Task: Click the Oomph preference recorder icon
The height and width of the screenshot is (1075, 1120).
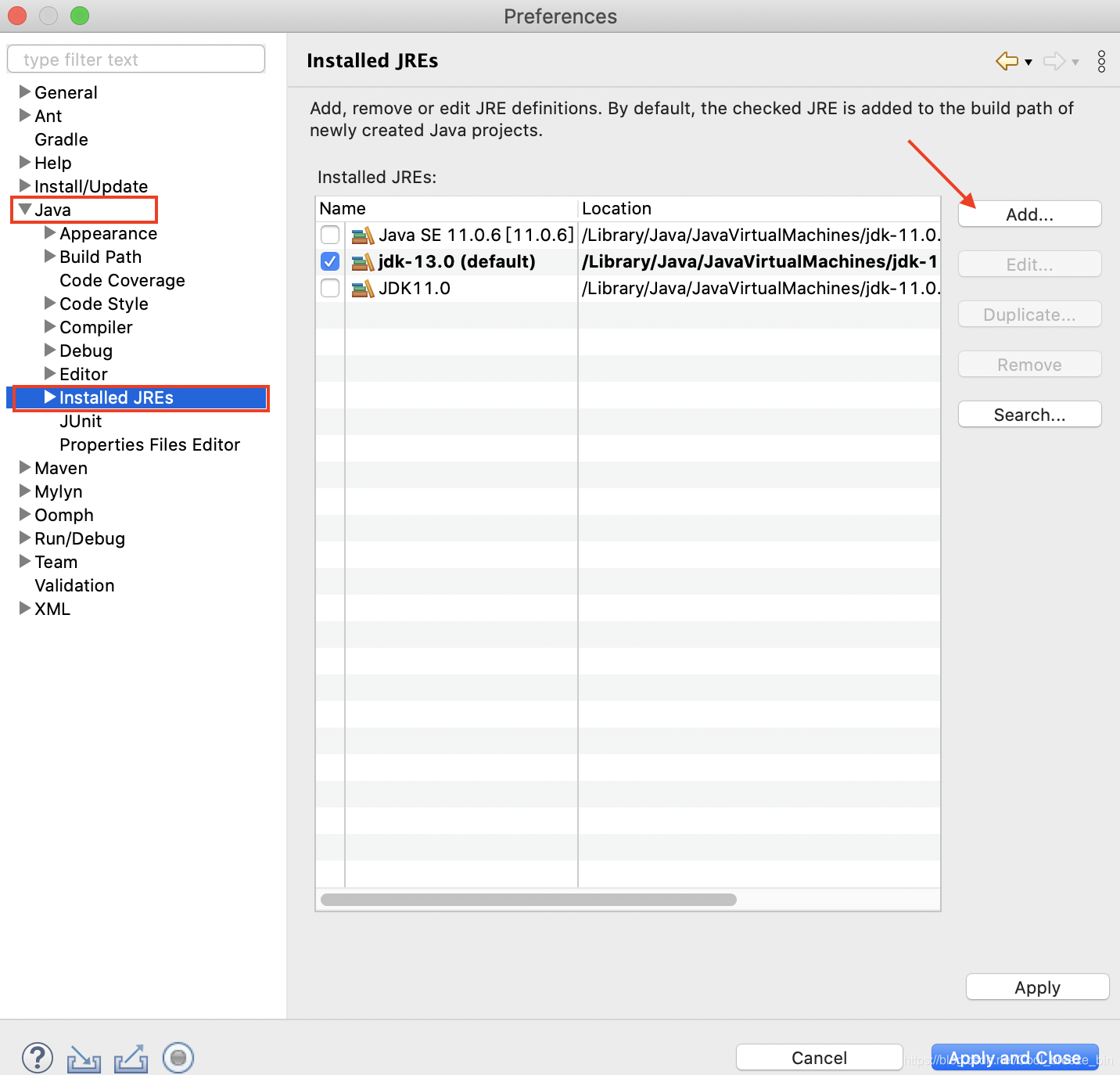Action: (x=178, y=1058)
